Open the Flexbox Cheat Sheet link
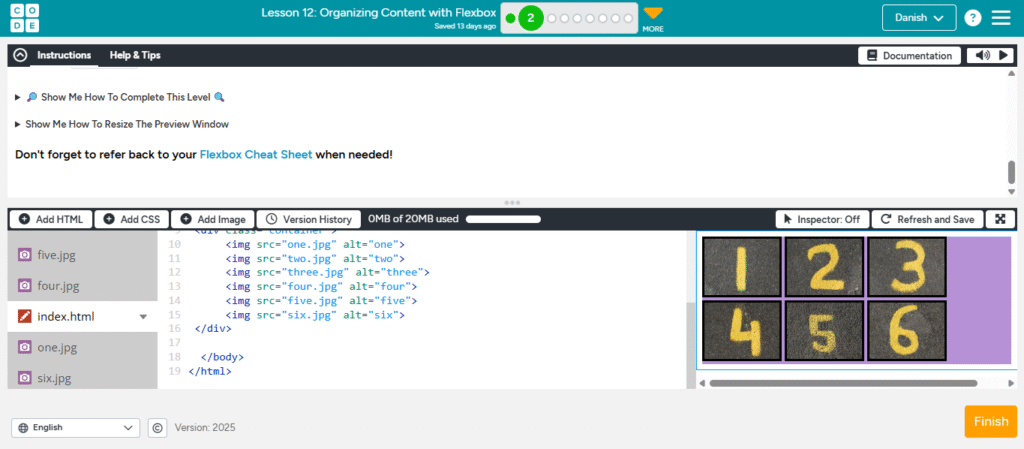1024x449 pixels. coord(256,155)
